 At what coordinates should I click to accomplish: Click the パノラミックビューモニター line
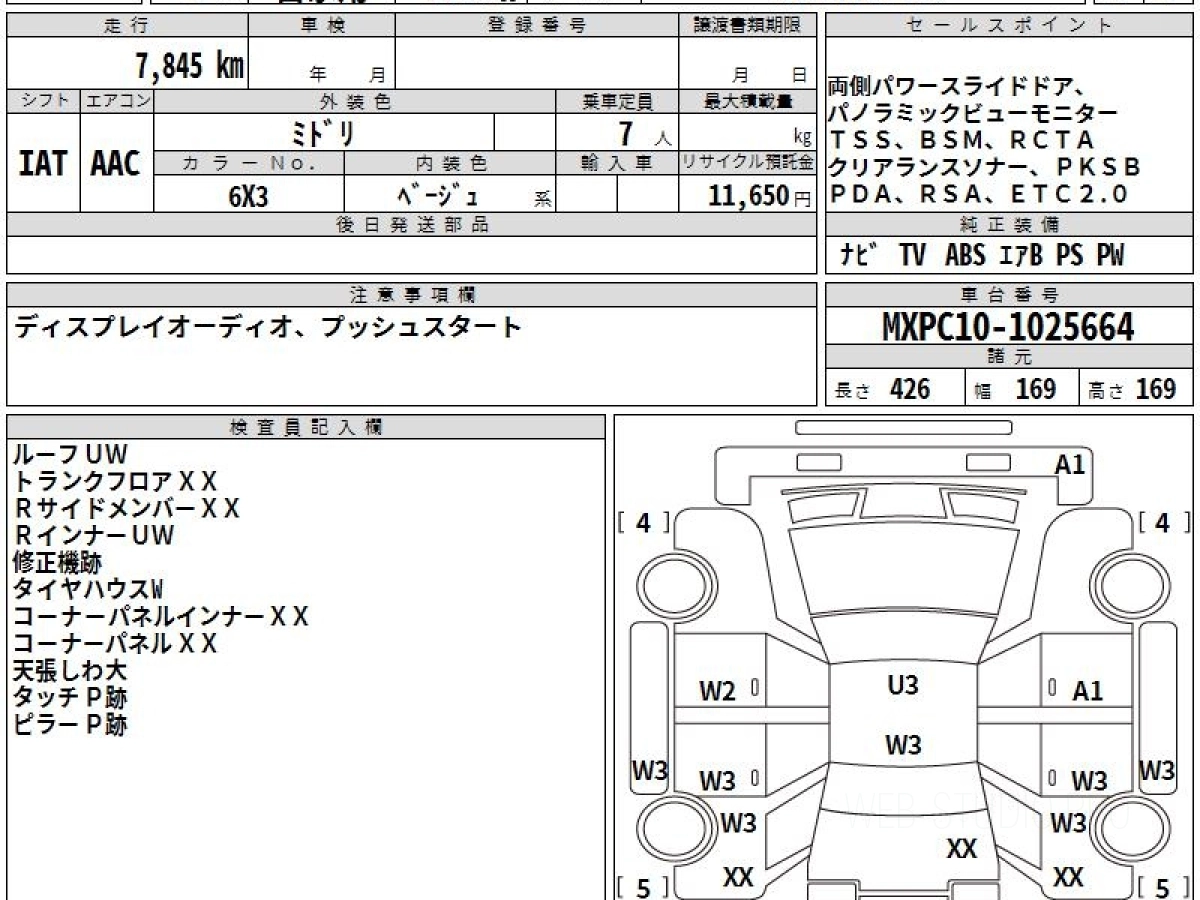pyautogui.click(x=973, y=113)
